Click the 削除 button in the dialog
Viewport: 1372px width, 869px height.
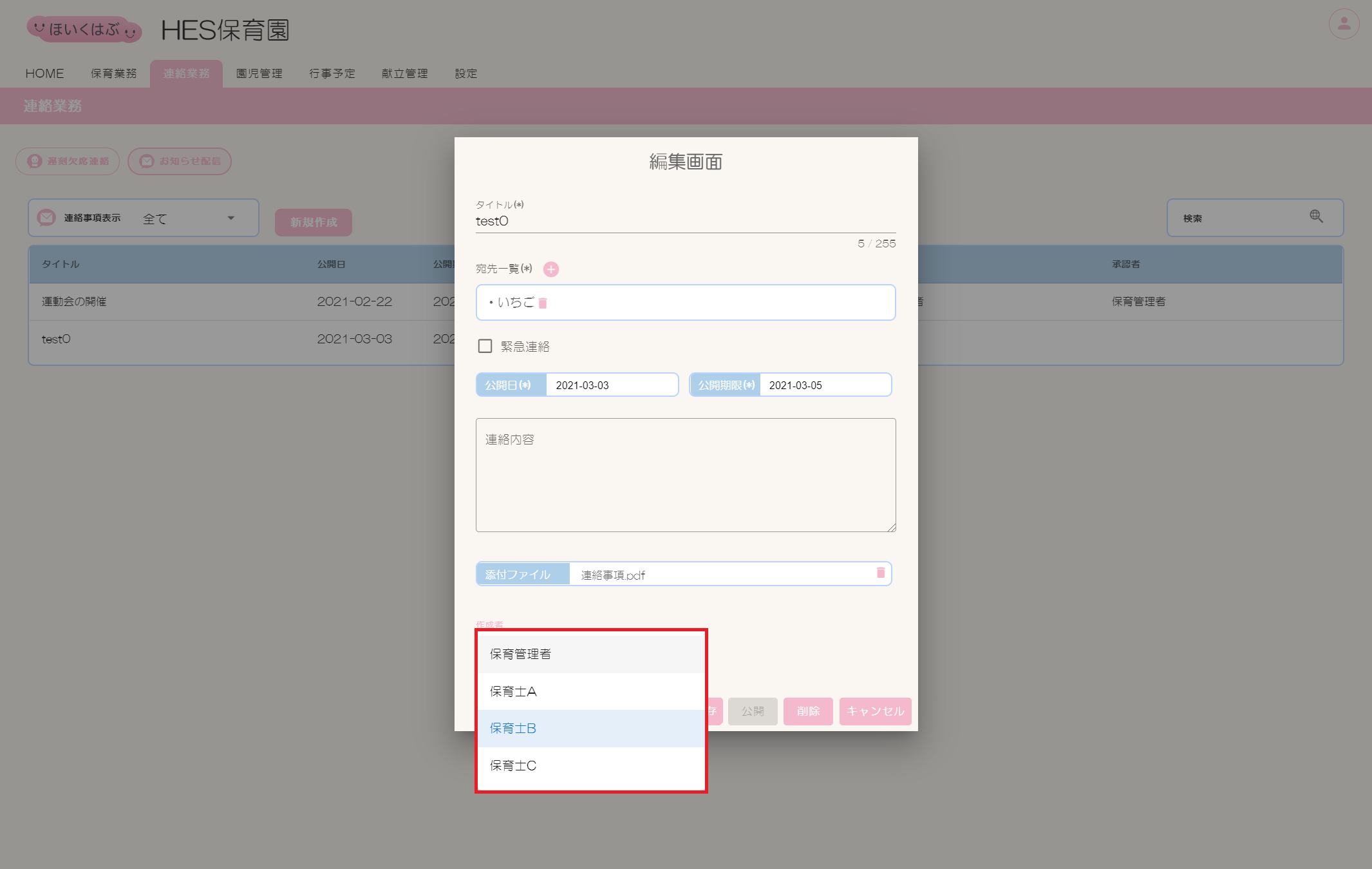click(808, 711)
